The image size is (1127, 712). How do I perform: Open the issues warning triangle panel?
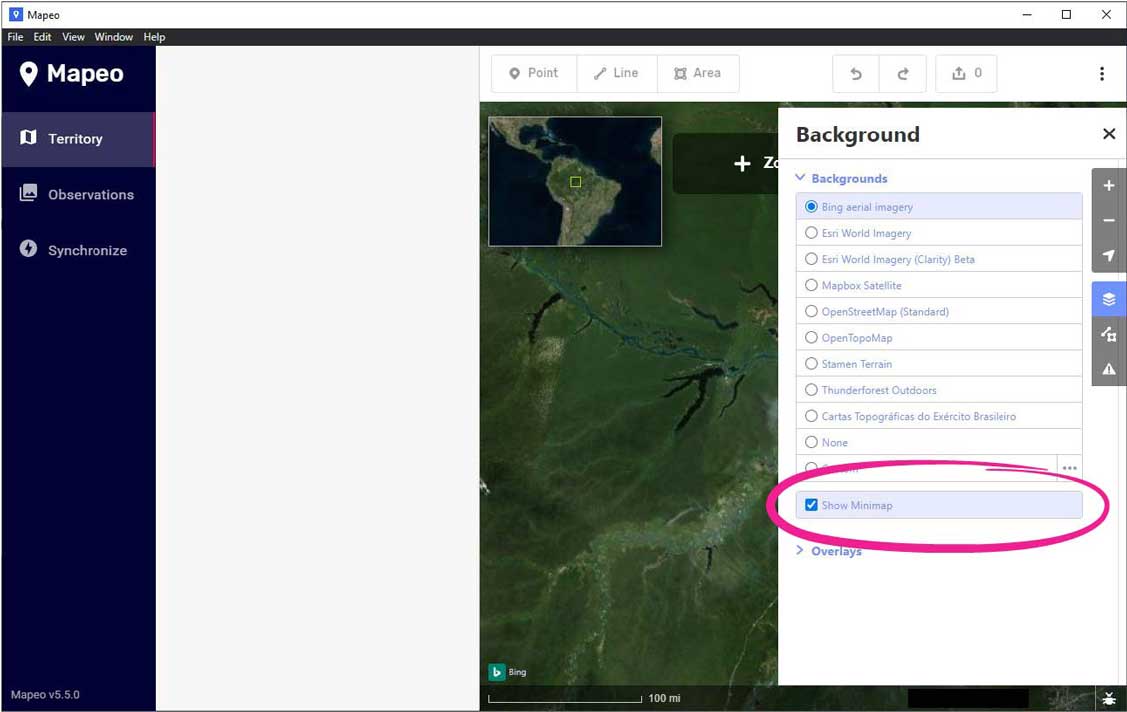coord(1109,369)
